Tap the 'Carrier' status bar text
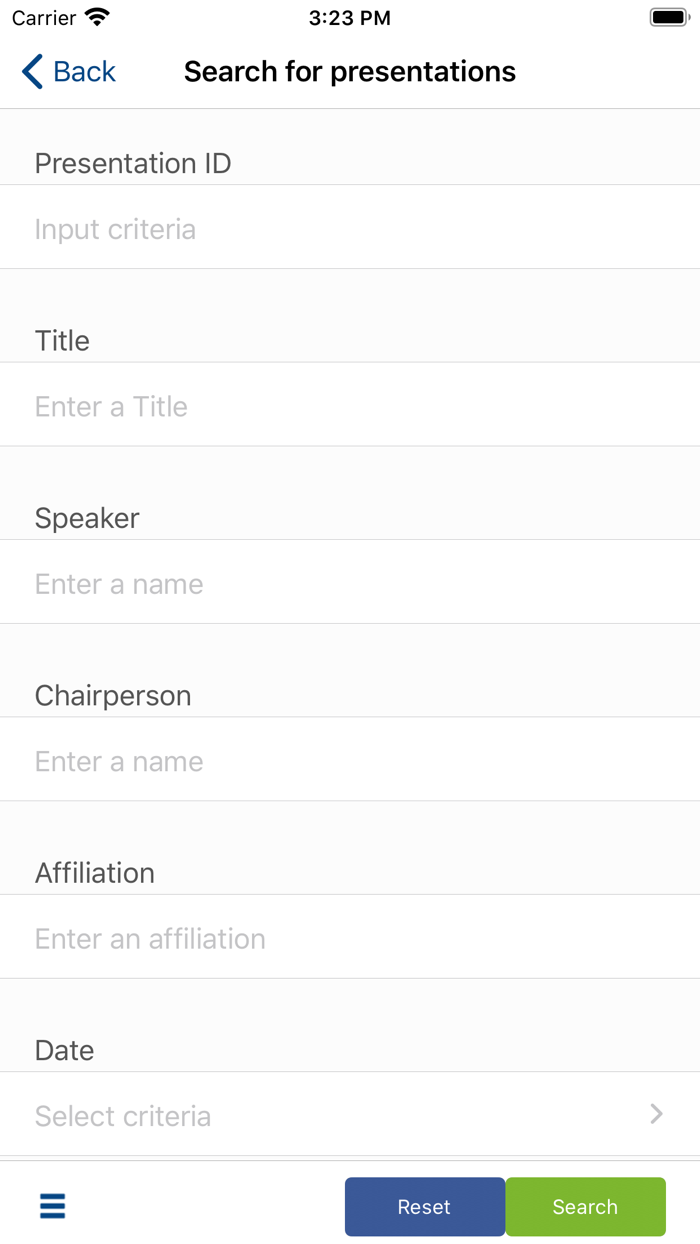The height and width of the screenshot is (1244, 700). (44, 18)
